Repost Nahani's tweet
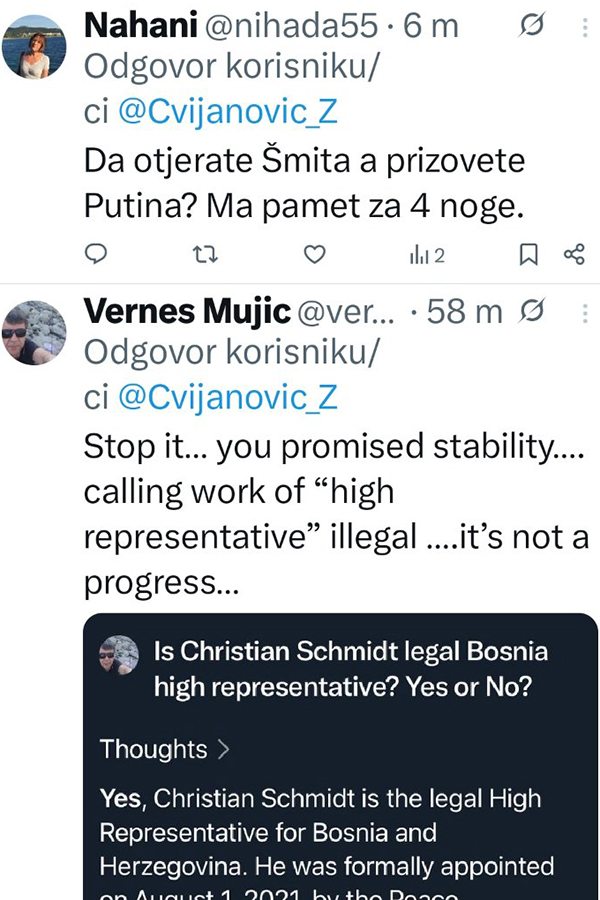Viewport: 600px width, 900px height. click(x=205, y=255)
